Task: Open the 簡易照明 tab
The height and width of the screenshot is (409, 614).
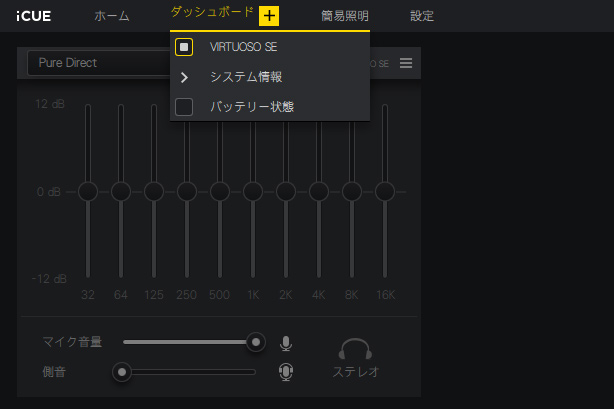Action: coord(344,16)
